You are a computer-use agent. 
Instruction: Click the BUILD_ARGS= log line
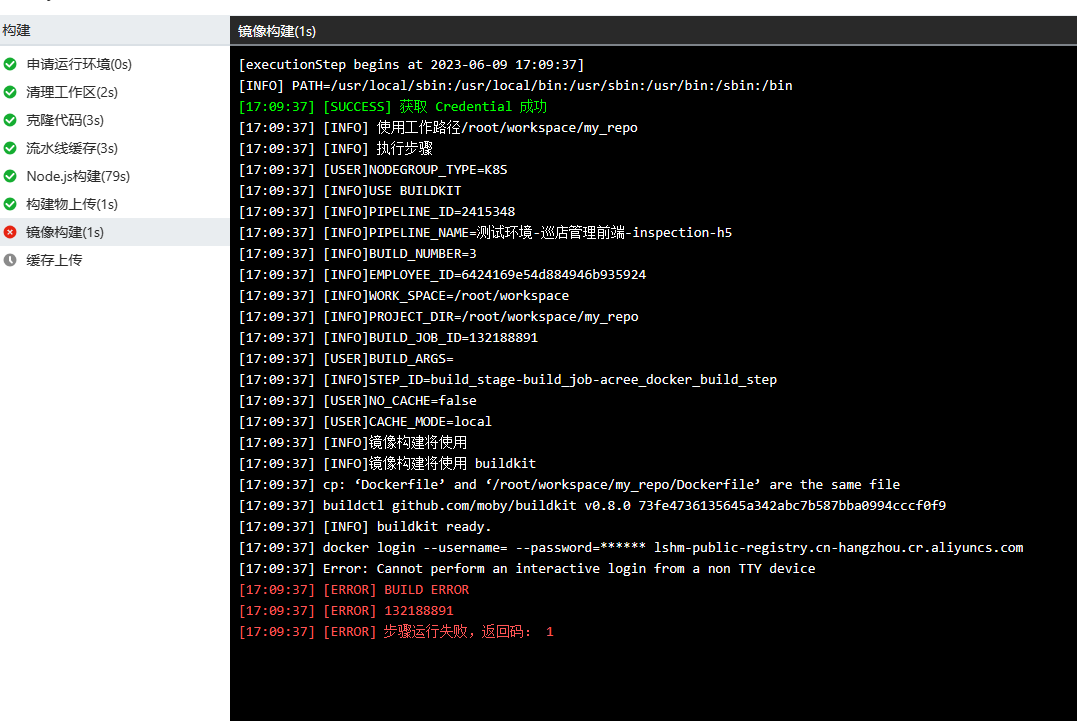345,359
